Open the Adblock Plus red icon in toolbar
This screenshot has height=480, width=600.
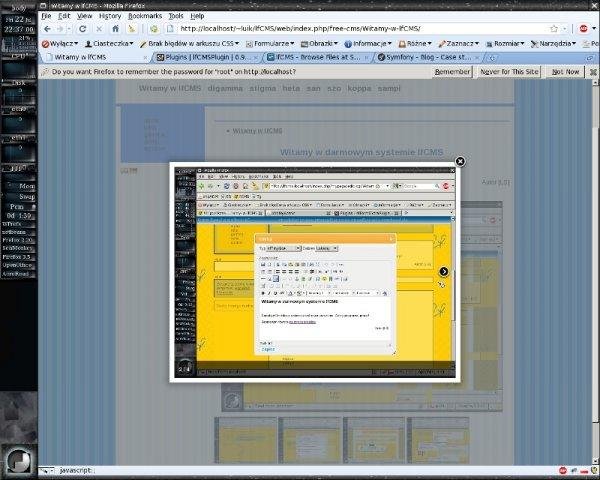(583, 29)
